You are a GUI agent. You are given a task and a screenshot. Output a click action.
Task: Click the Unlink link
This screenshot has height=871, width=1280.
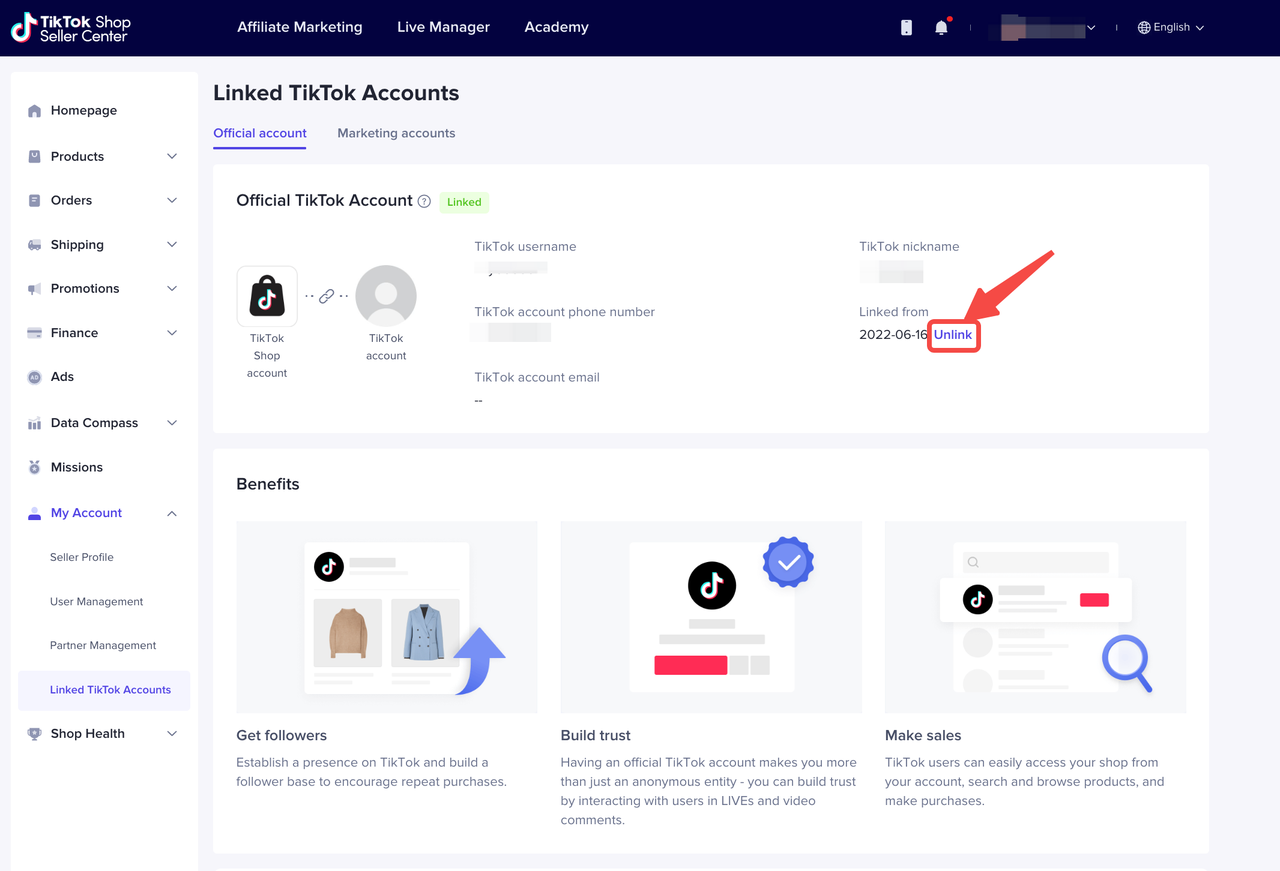pos(953,335)
